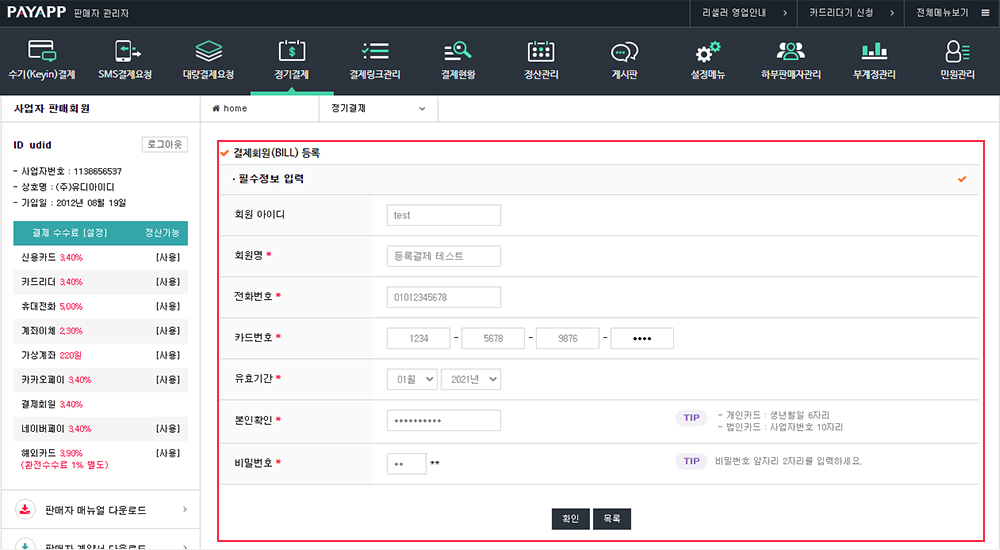Click the 확인 confirm button
1000x550 pixels.
570,519
